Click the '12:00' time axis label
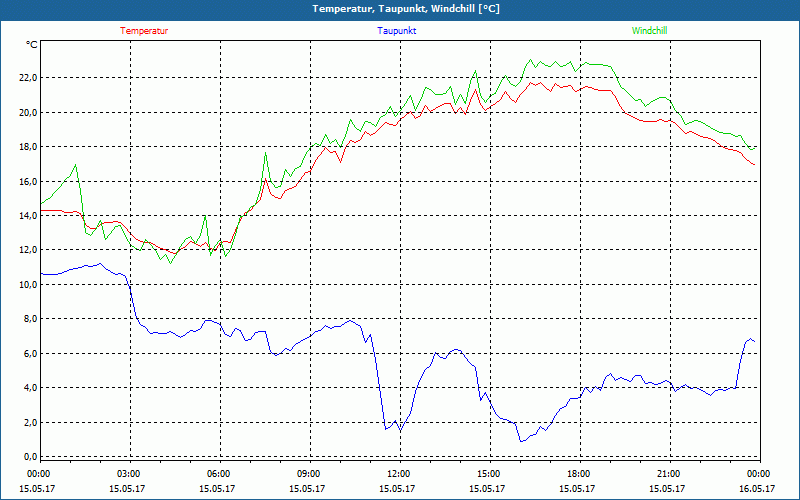This screenshot has width=800, height=500. (400, 474)
